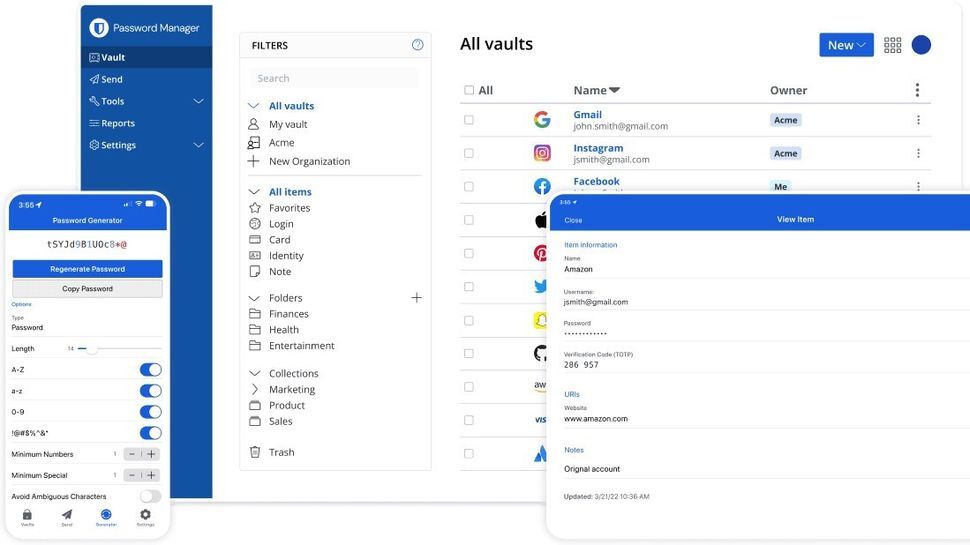Click the Acme organization icon

(254, 143)
